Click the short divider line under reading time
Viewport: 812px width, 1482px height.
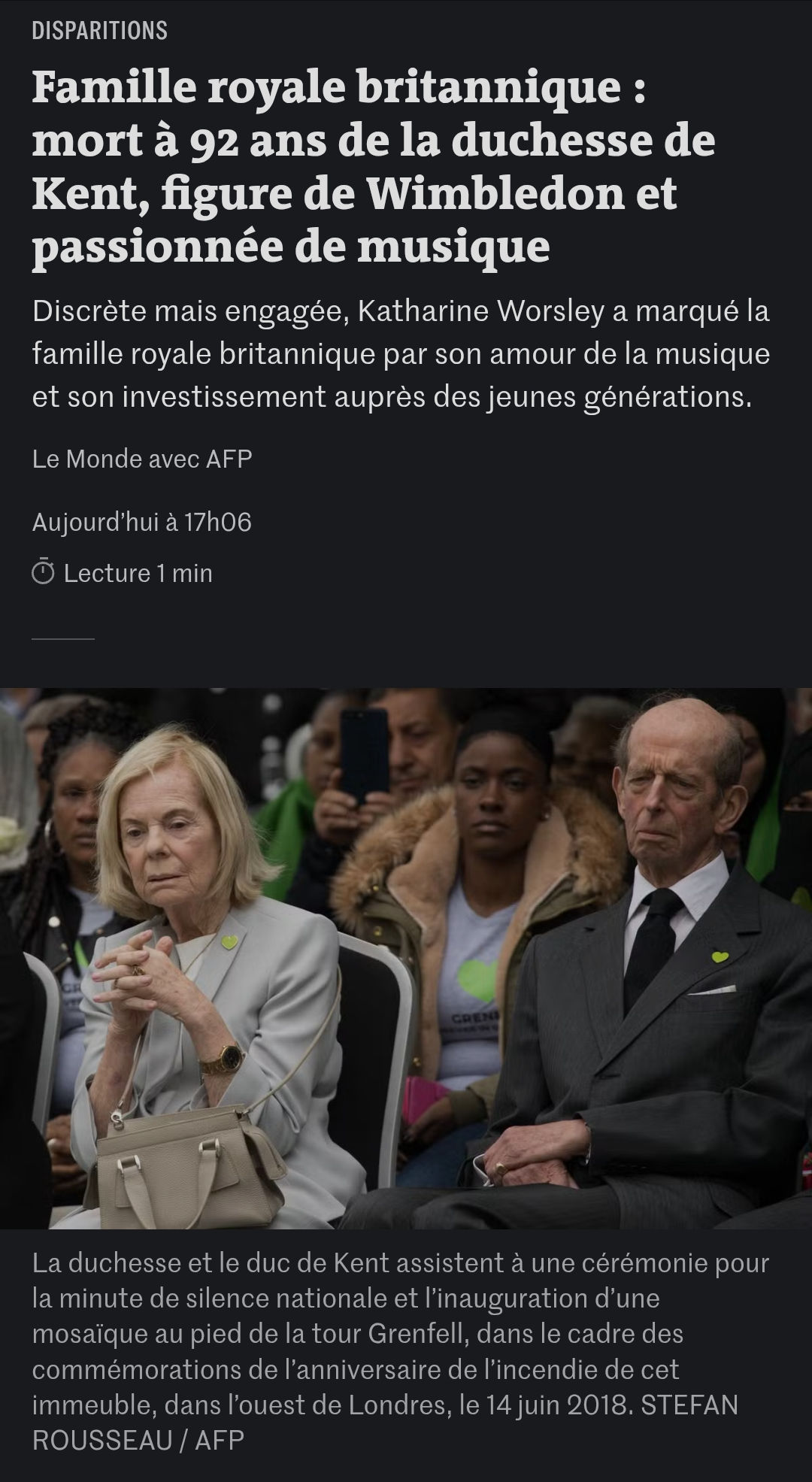(63, 639)
